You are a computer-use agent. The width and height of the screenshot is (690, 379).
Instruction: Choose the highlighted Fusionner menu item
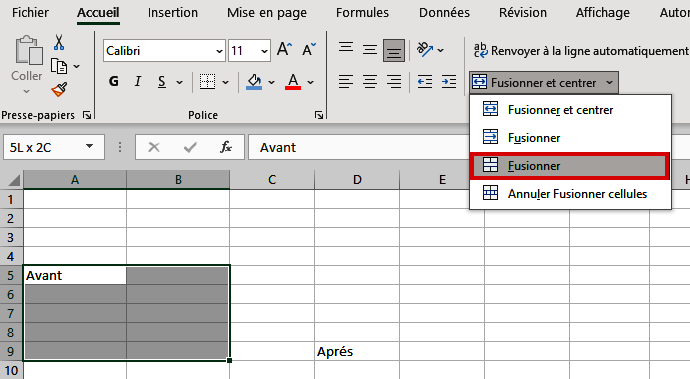click(570, 166)
